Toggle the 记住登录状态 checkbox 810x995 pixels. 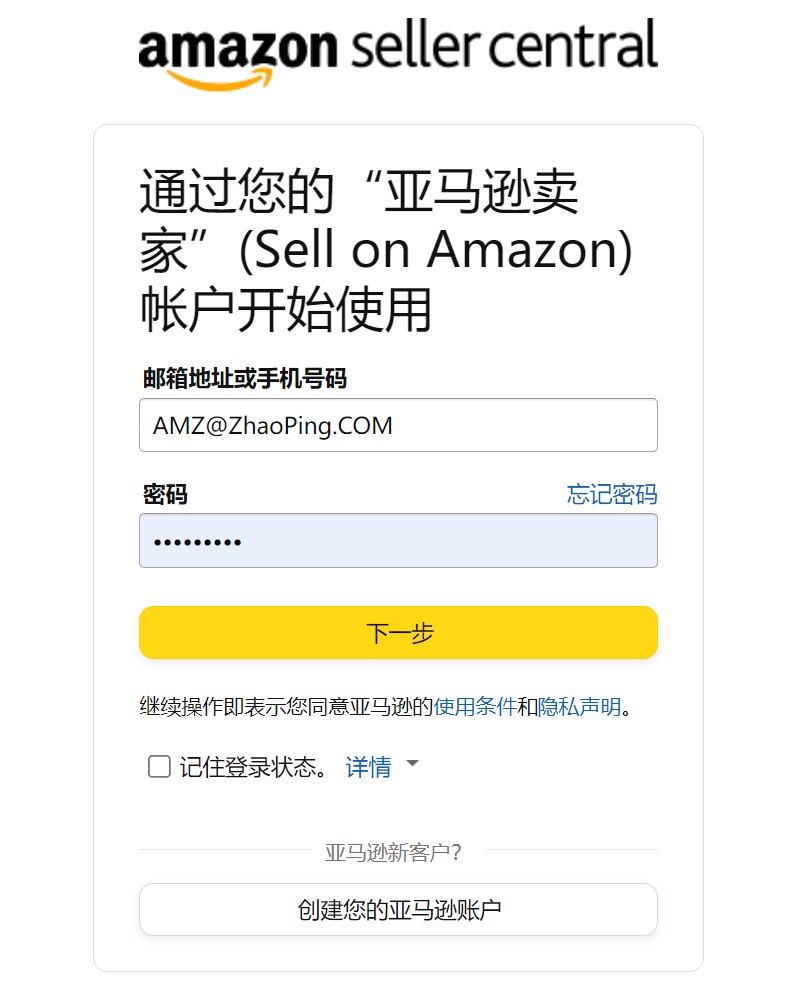point(159,767)
